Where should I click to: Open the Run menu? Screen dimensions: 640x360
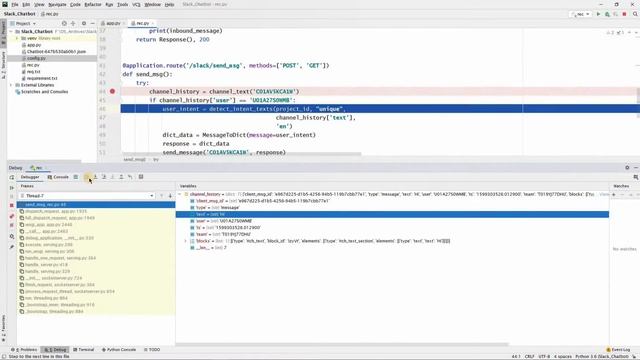(x=109, y=4)
